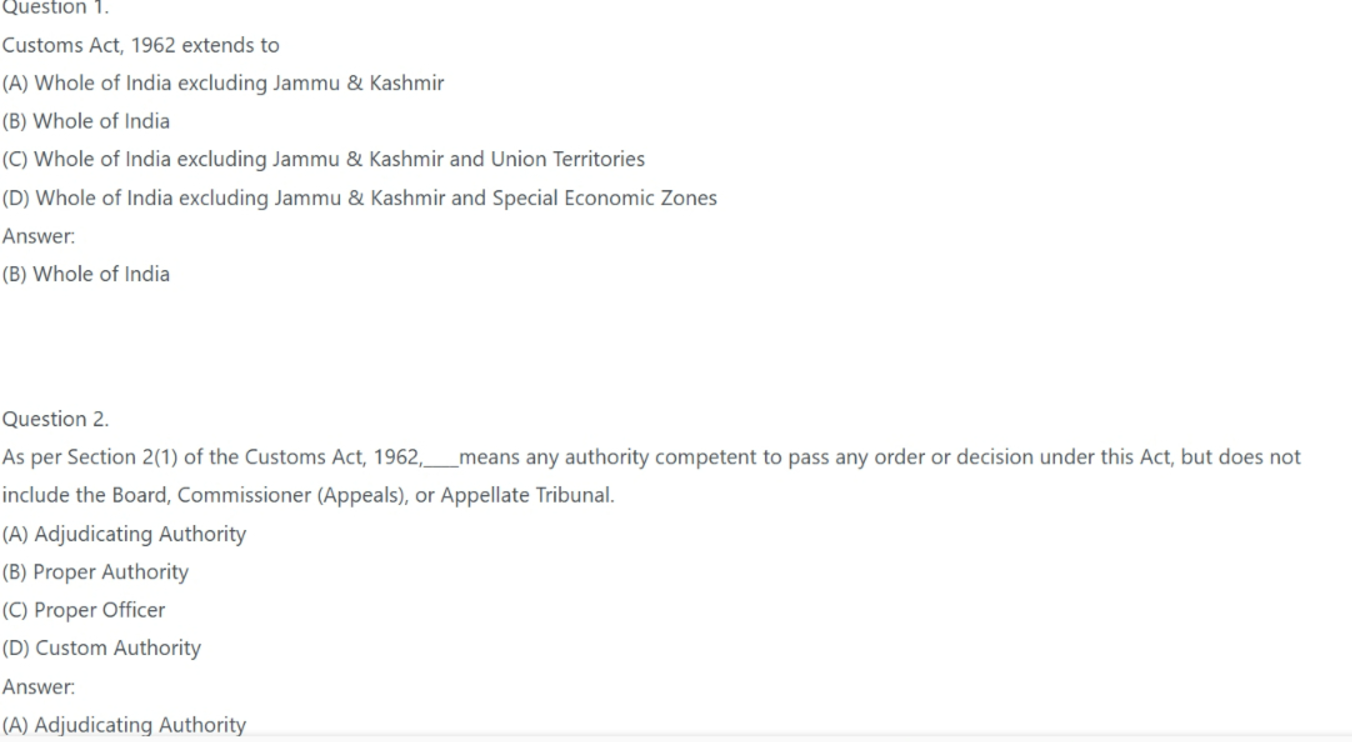Click the text Customs Act, 1962 extends to

141,45
